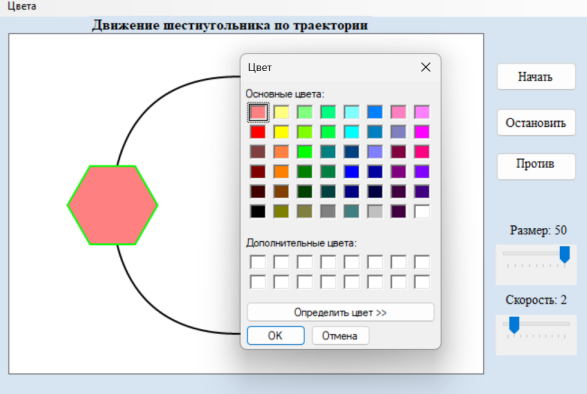
Task: Click the pink hexagon on the canvas
Action: (112, 205)
